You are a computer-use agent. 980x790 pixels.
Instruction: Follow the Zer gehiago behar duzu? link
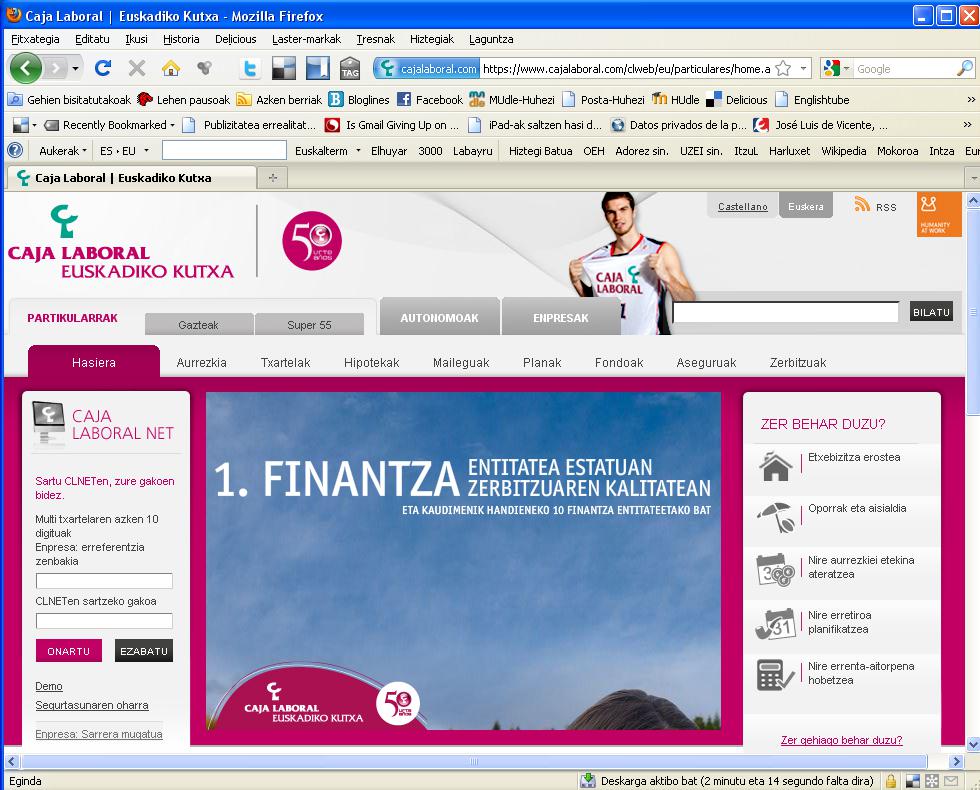point(841,740)
